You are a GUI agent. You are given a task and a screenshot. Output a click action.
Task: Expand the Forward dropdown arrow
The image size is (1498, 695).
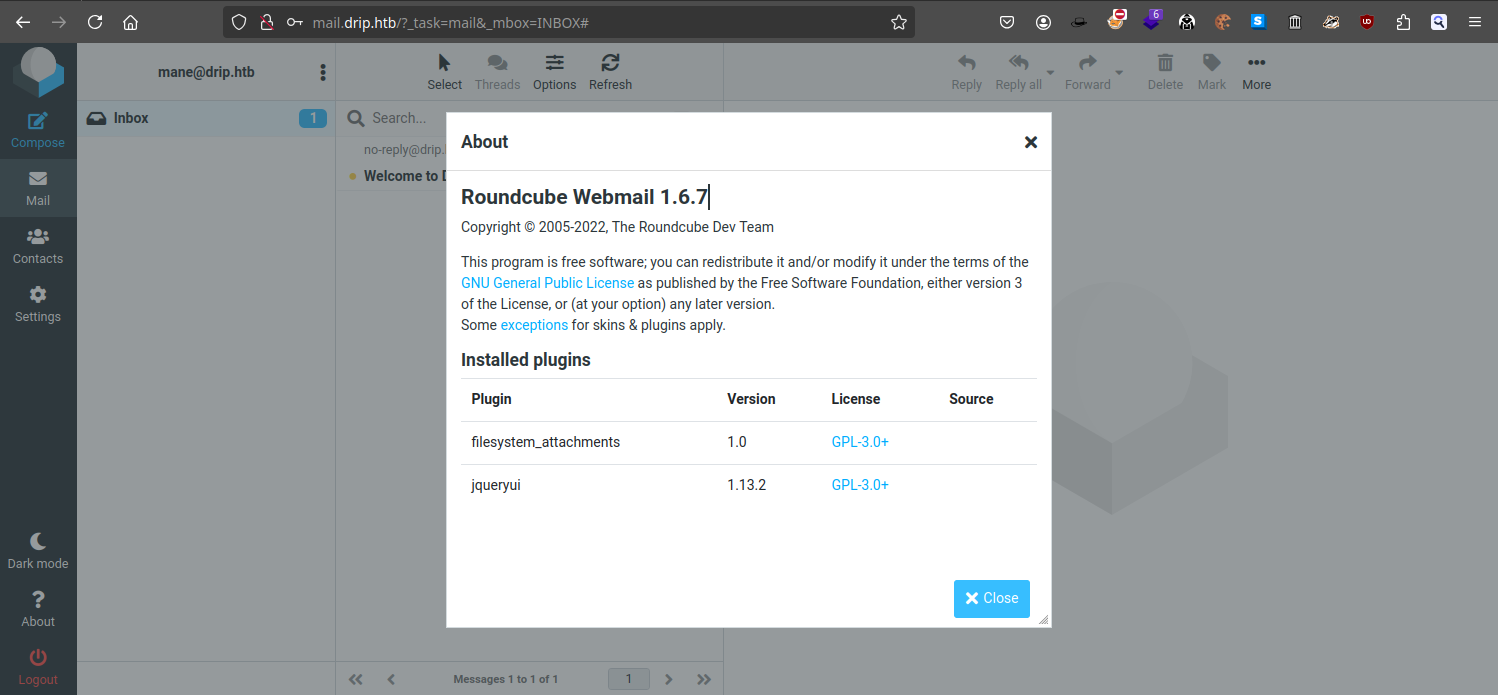coord(1119,72)
